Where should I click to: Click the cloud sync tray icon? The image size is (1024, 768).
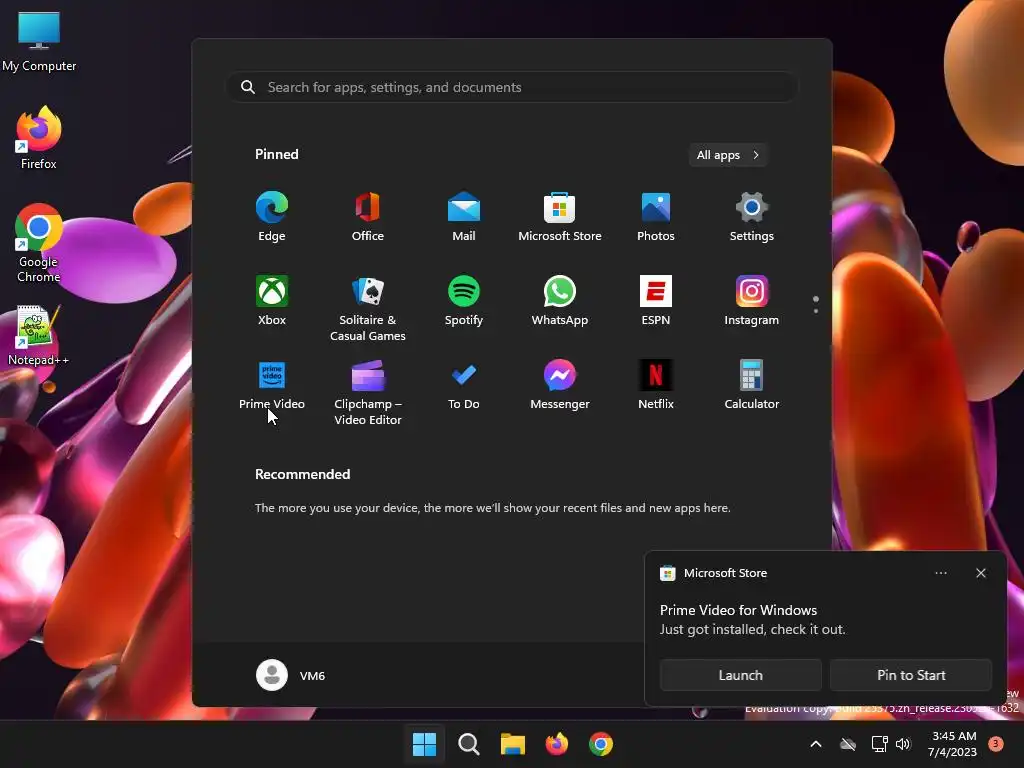[x=848, y=744]
